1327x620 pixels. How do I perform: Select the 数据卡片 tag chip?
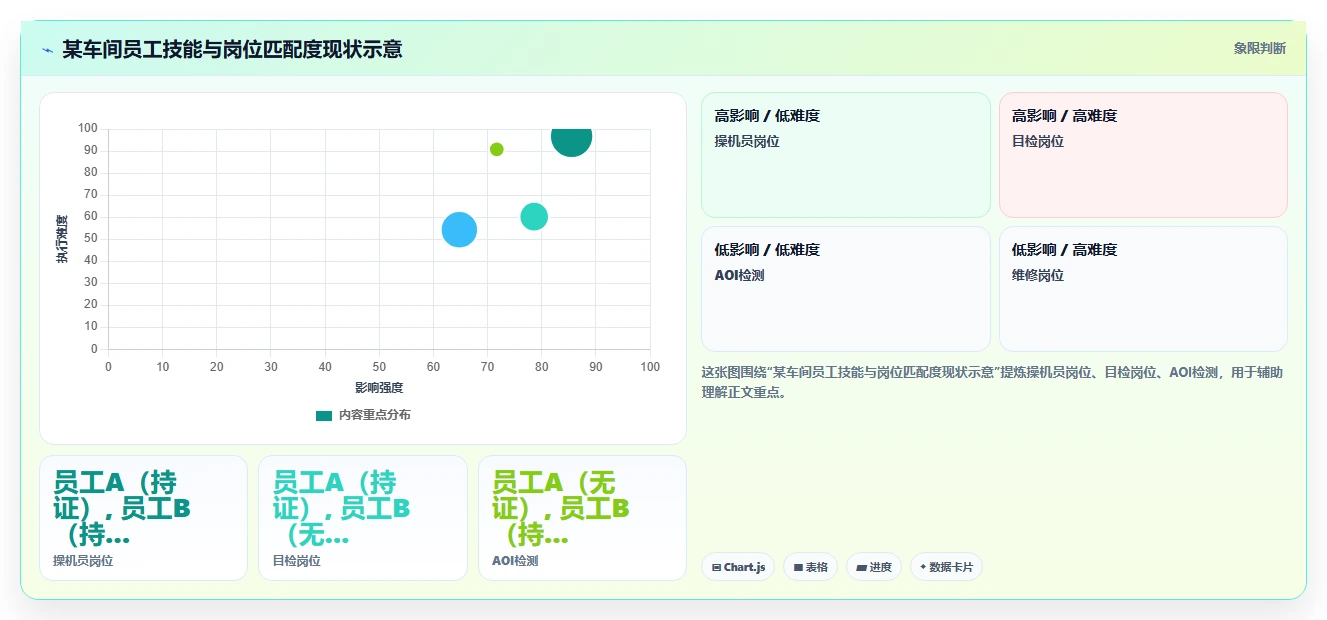click(x=946, y=567)
